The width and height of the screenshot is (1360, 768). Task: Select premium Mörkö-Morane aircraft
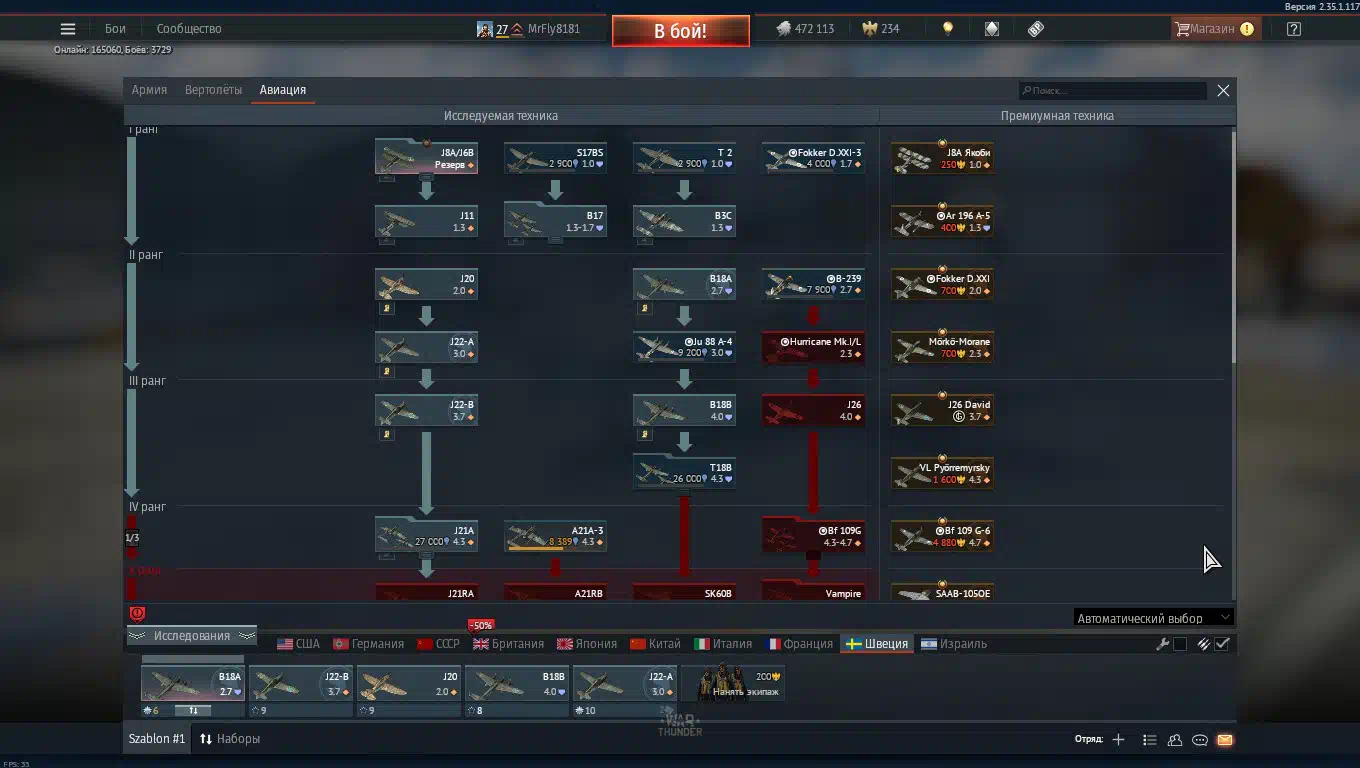click(x=942, y=347)
